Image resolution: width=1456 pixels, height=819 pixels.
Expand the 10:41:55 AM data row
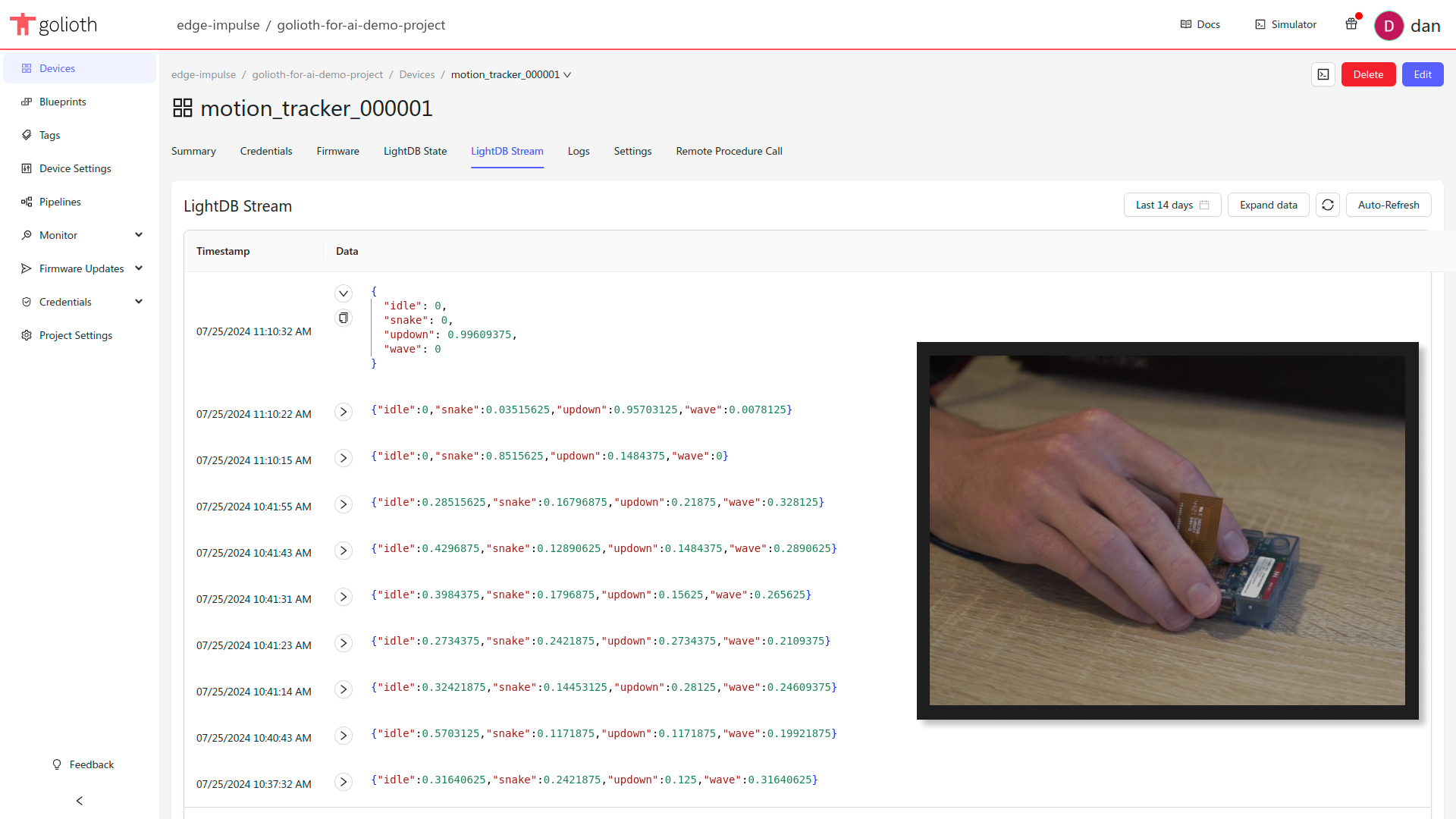[344, 504]
